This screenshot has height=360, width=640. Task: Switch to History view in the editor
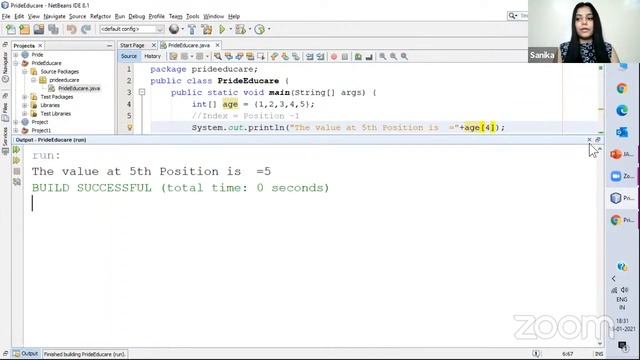(153, 56)
